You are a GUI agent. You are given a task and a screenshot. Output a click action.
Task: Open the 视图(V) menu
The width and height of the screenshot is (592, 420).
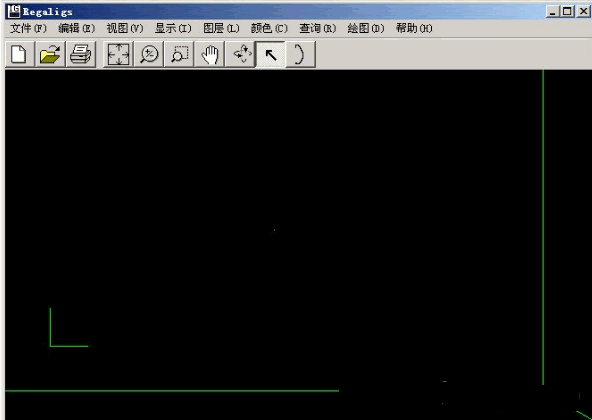(125, 28)
